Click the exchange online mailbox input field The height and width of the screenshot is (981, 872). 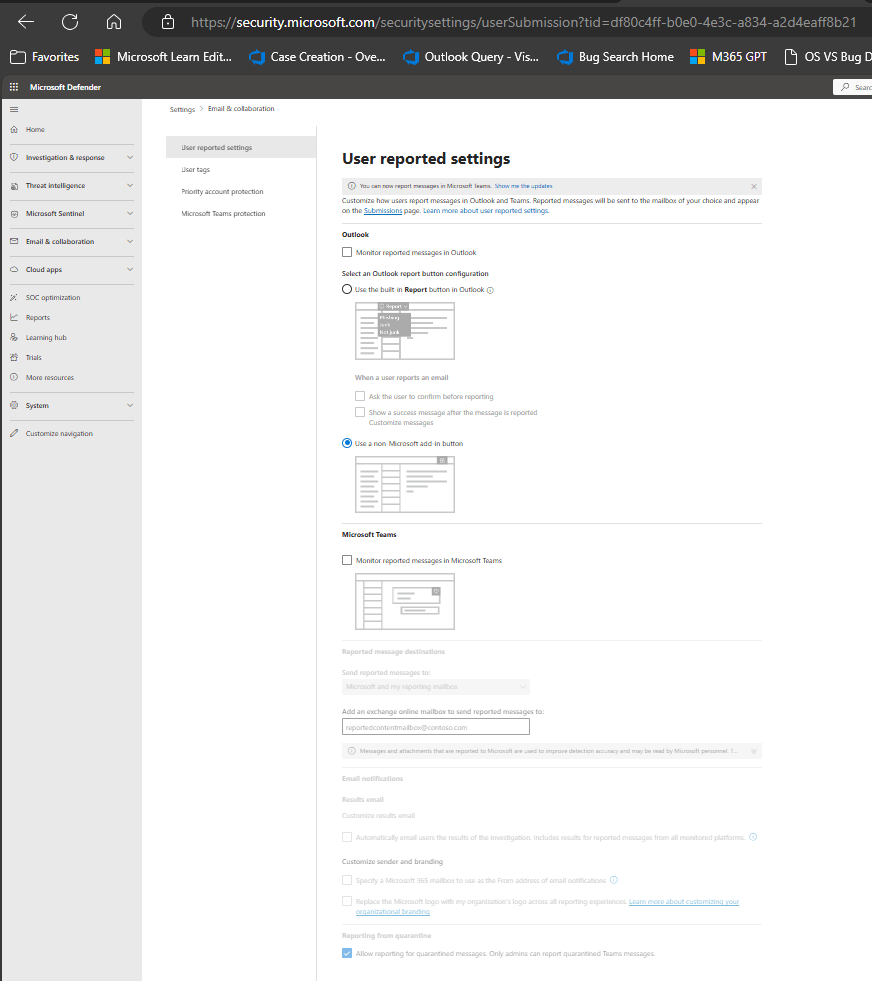[436, 726]
